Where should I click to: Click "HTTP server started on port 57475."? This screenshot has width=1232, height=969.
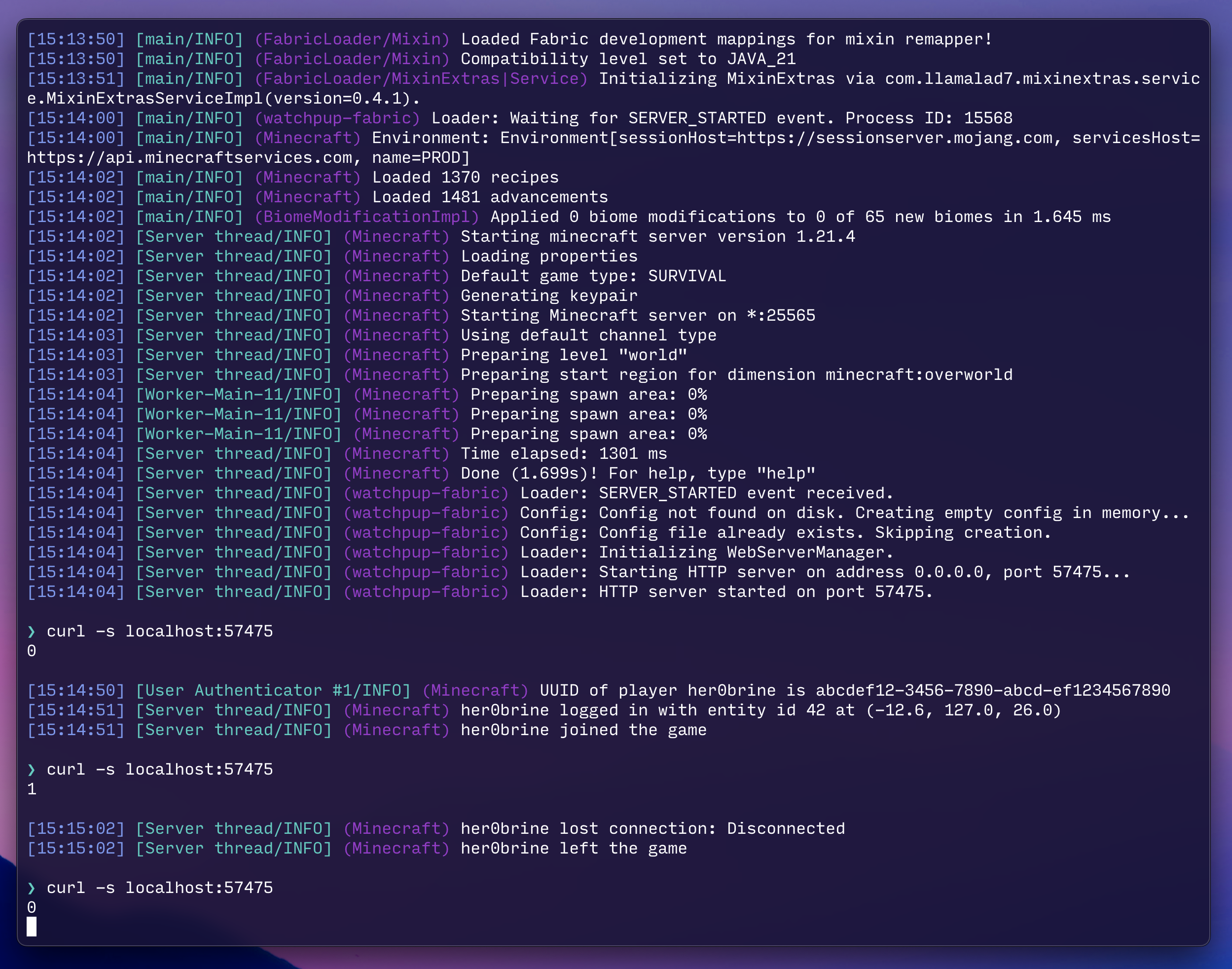(x=766, y=592)
